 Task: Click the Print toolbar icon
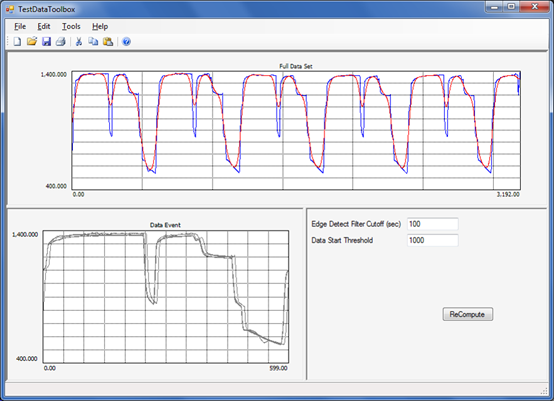tap(61, 42)
